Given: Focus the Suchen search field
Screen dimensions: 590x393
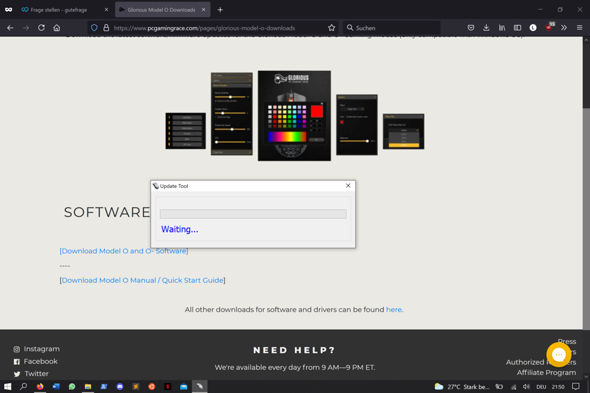Looking at the screenshot, I should pos(391,28).
